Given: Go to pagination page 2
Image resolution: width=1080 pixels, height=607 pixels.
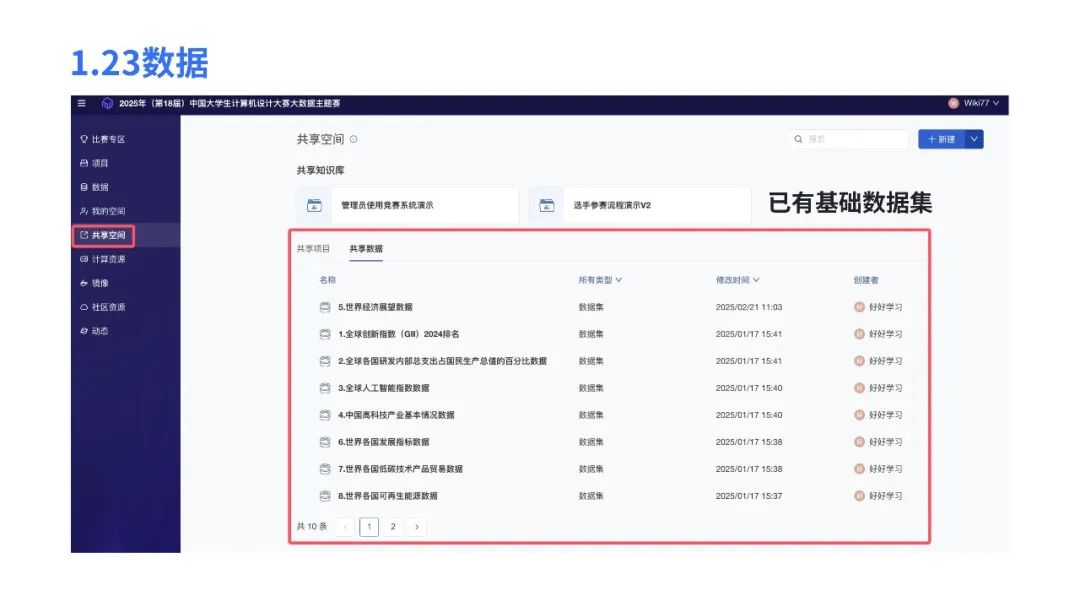Looking at the screenshot, I should 393,526.
